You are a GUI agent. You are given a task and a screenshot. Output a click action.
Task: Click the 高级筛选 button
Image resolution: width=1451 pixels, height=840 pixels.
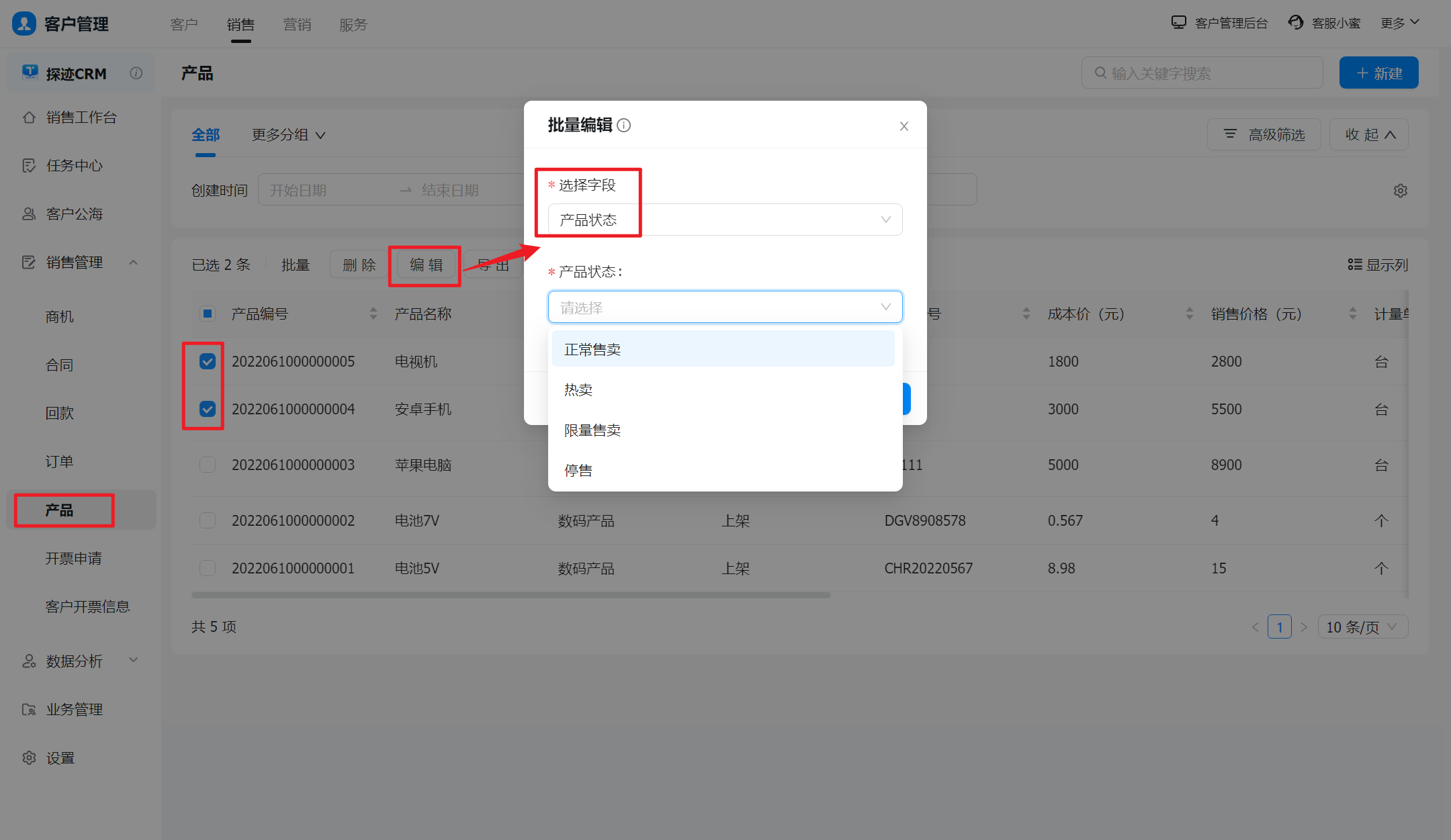tap(1264, 135)
